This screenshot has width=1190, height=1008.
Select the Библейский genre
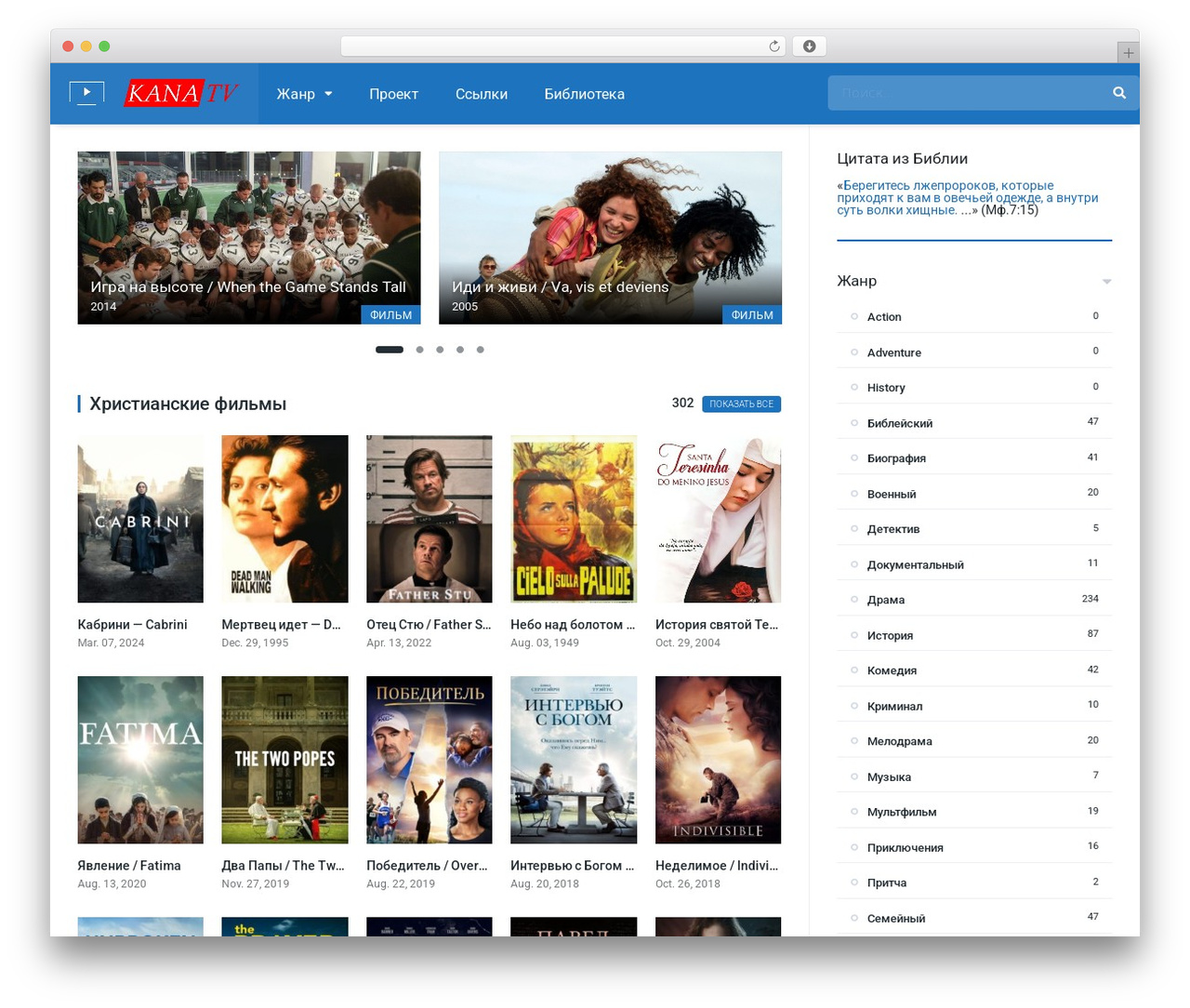[900, 423]
